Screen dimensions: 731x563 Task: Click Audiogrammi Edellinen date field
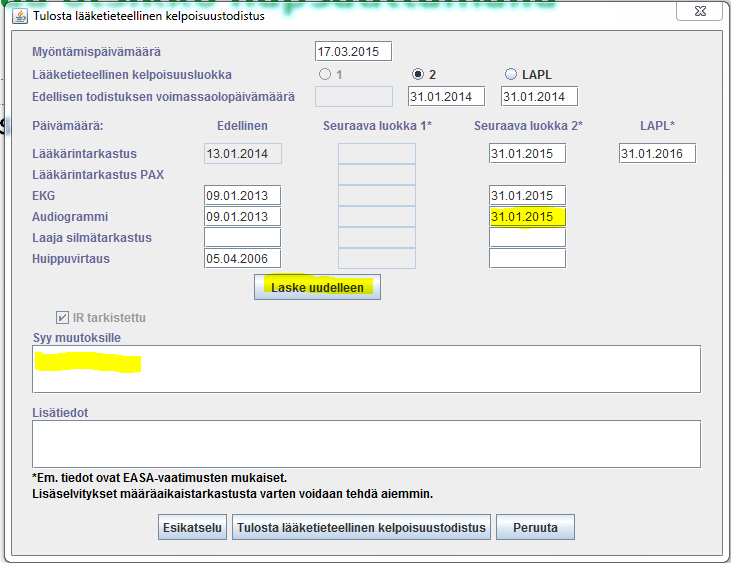pyautogui.click(x=242, y=216)
